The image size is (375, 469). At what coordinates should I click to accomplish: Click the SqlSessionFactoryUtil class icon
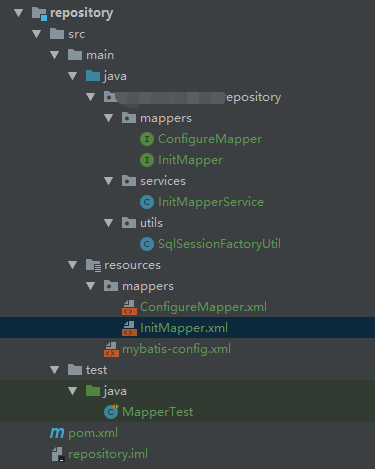(x=147, y=244)
